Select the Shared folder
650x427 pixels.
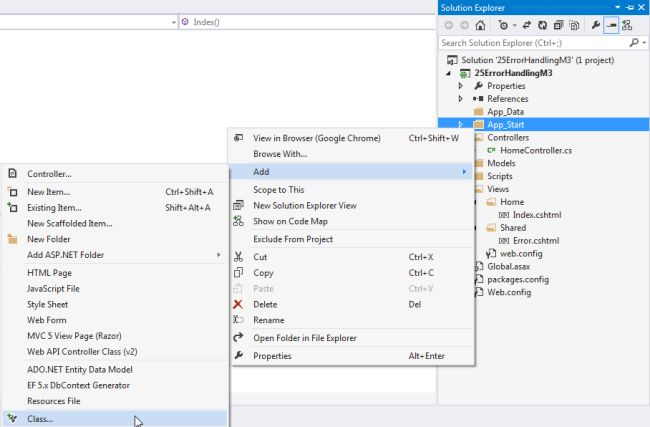[x=513, y=228]
